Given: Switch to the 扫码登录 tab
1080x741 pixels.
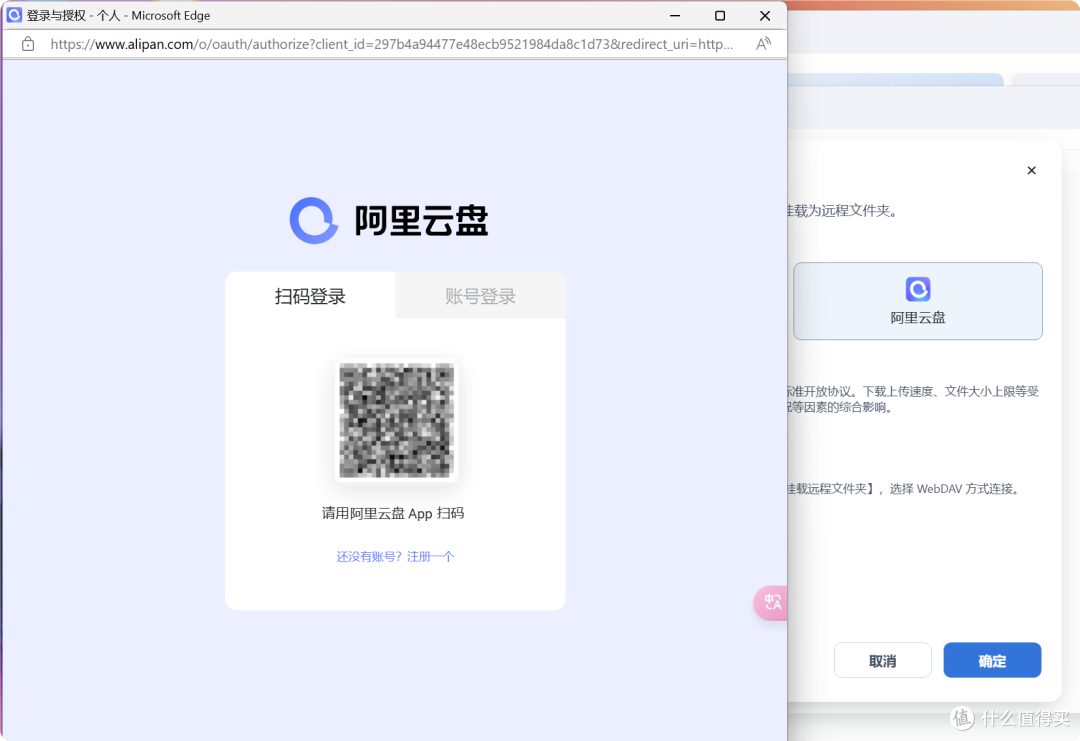Looking at the screenshot, I should tap(311, 295).
